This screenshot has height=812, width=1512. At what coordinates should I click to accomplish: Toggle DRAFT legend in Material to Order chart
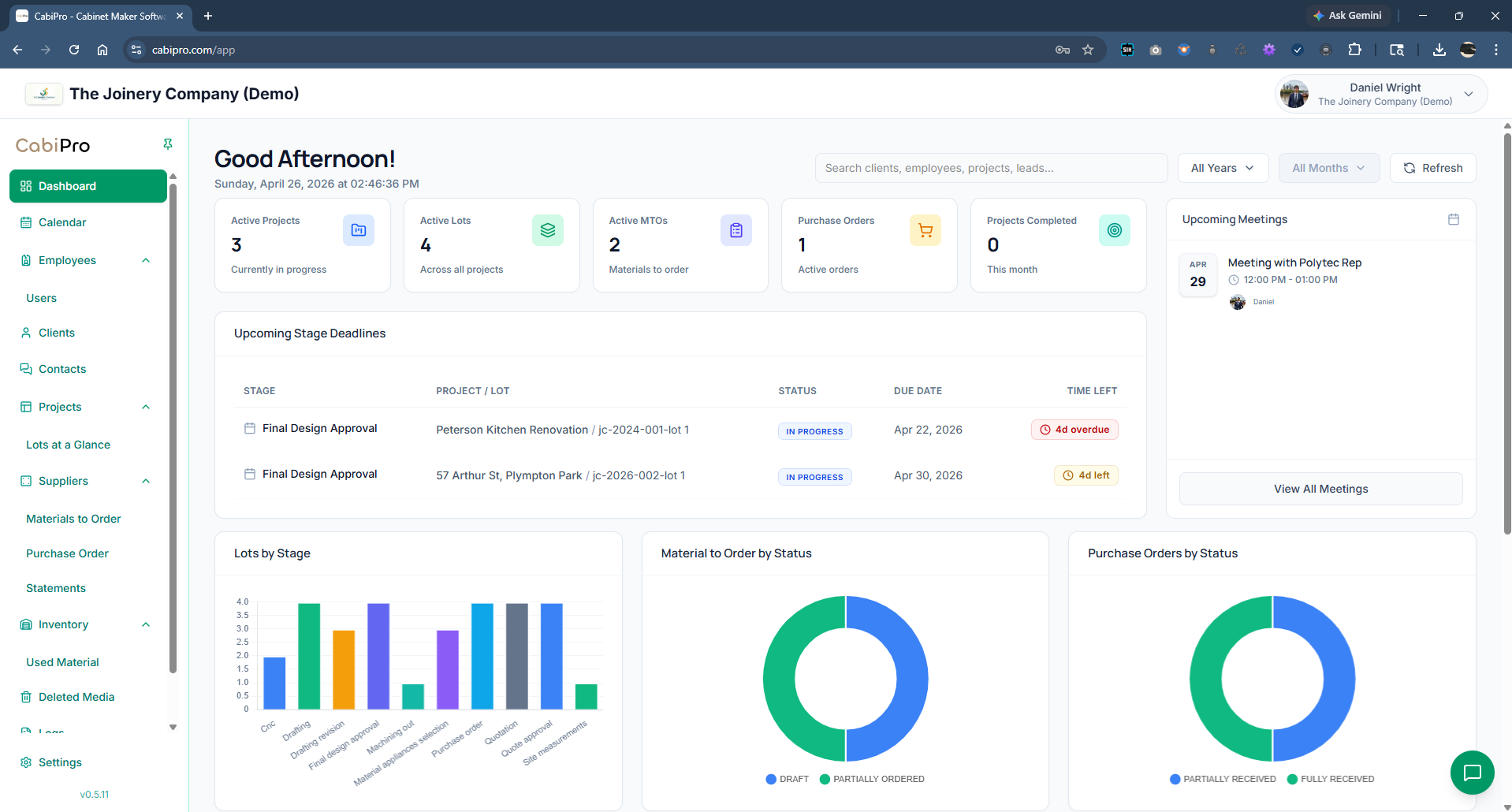click(x=788, y=779)
